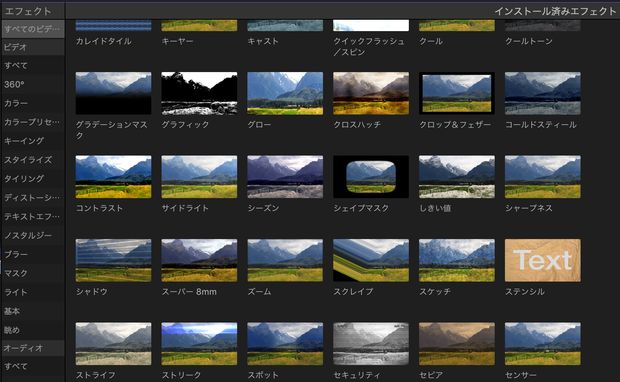Viewport: 620px width, 382px height.
Task: Select the グラデーションマスク effect thumbnail
Action: coord(113,93)
